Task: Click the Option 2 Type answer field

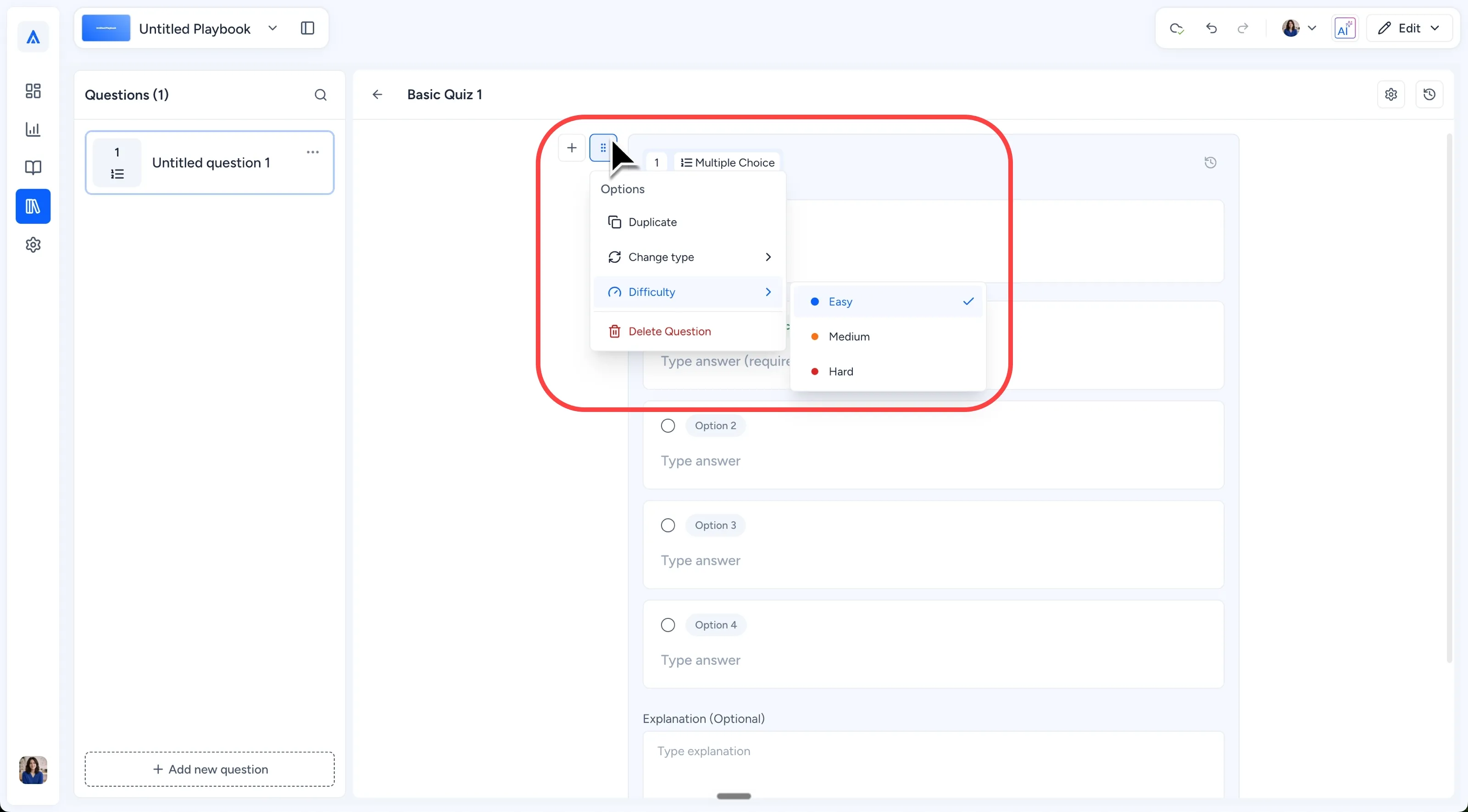Action: pos(934,461)
